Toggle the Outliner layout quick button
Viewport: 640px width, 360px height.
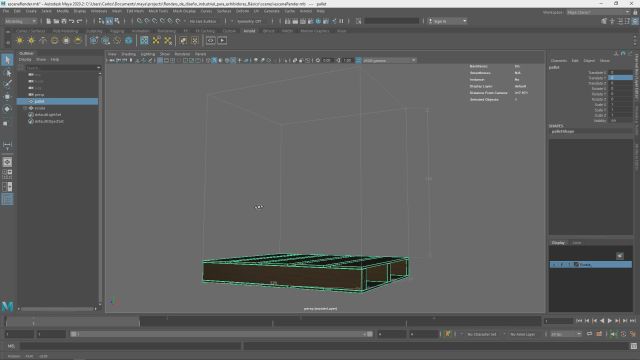[x=7, y=199]
